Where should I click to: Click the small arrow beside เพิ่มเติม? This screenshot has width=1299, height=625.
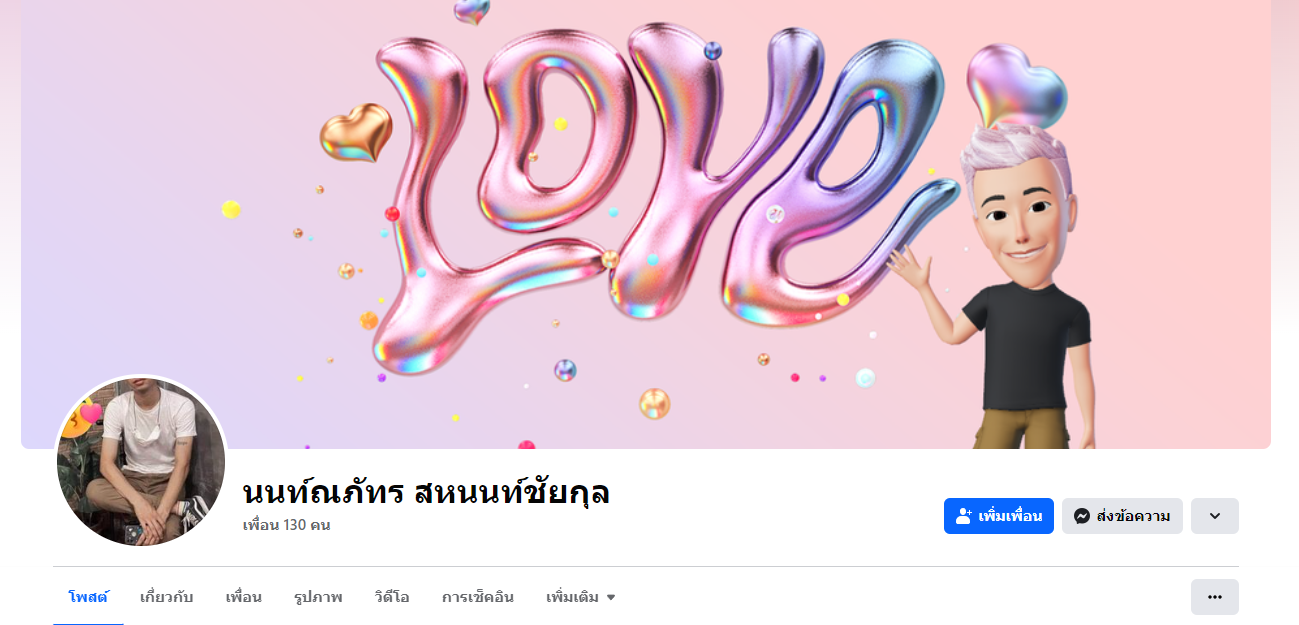[x=611, y=598]
